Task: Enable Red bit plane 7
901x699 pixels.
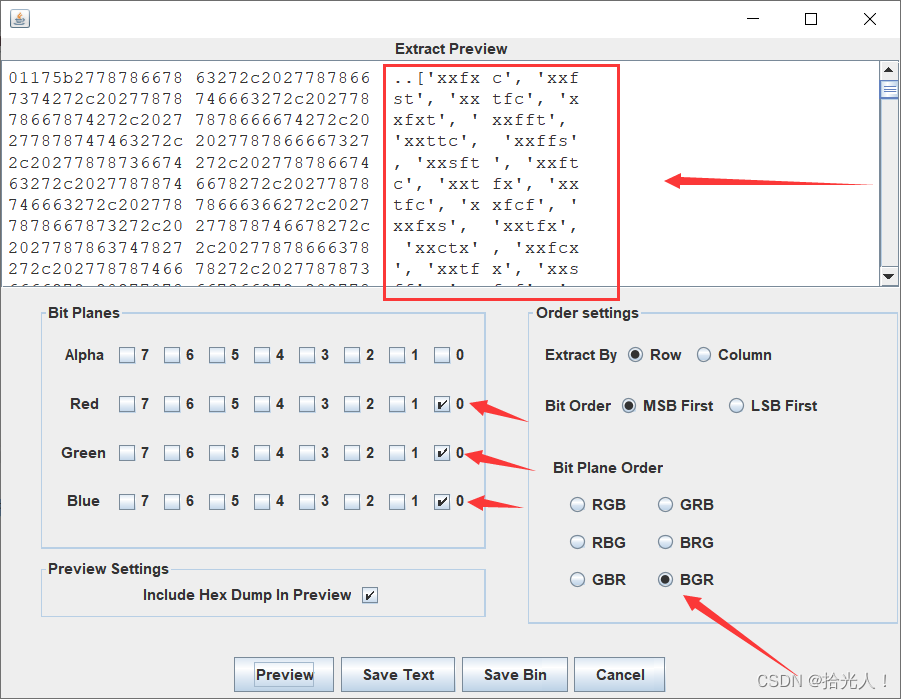Action: click(x=127, y=404)
